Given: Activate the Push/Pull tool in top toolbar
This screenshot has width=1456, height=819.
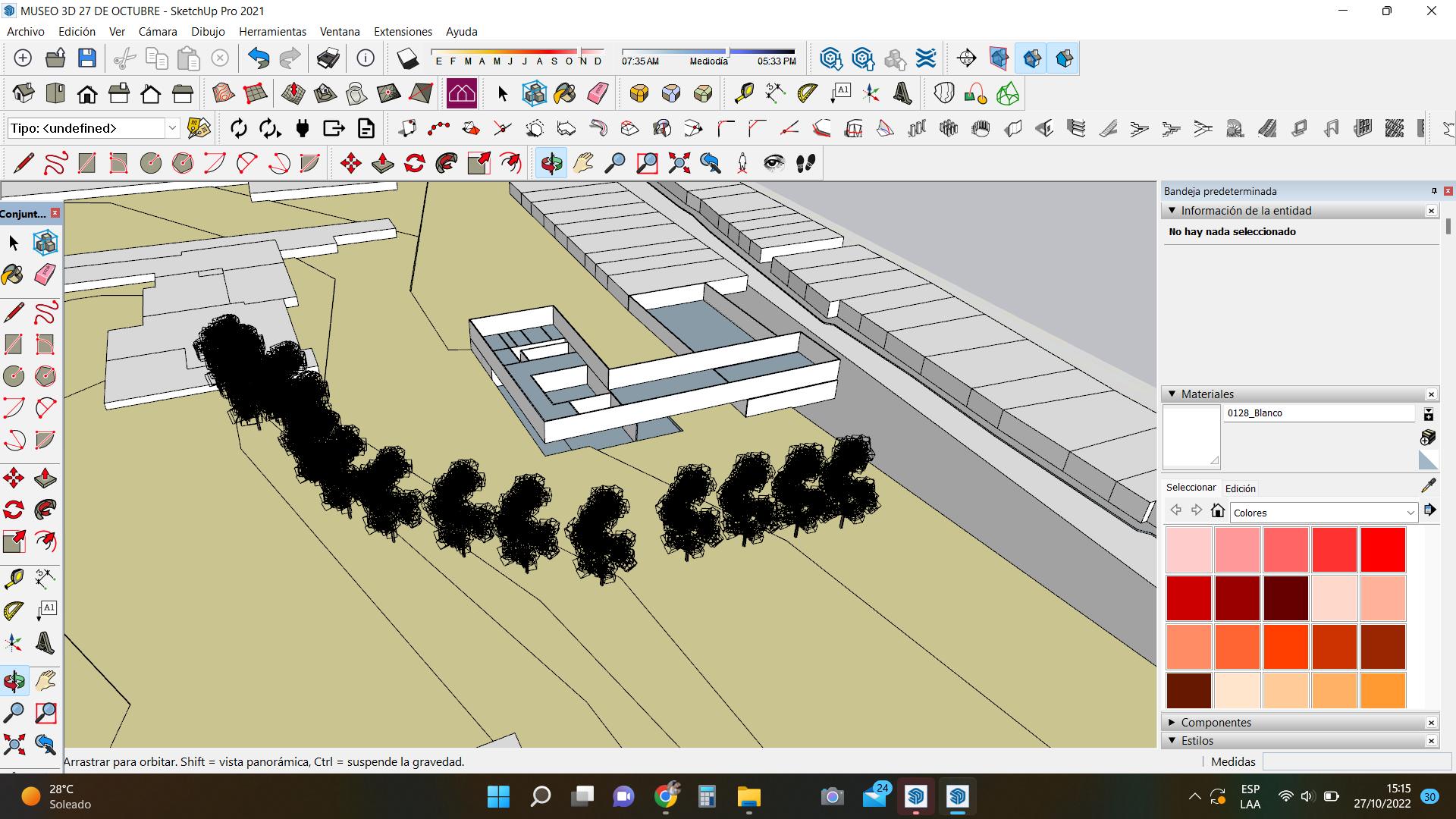Looking at the screenshot, I should coord(383,163).
